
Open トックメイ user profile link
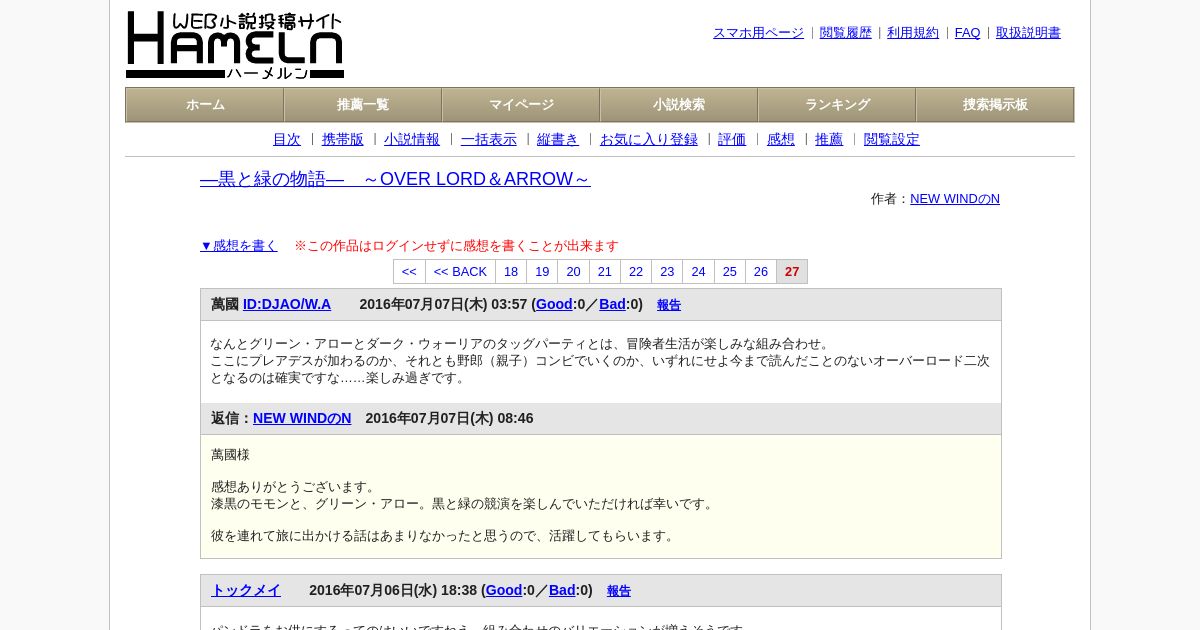click(246, 590)
